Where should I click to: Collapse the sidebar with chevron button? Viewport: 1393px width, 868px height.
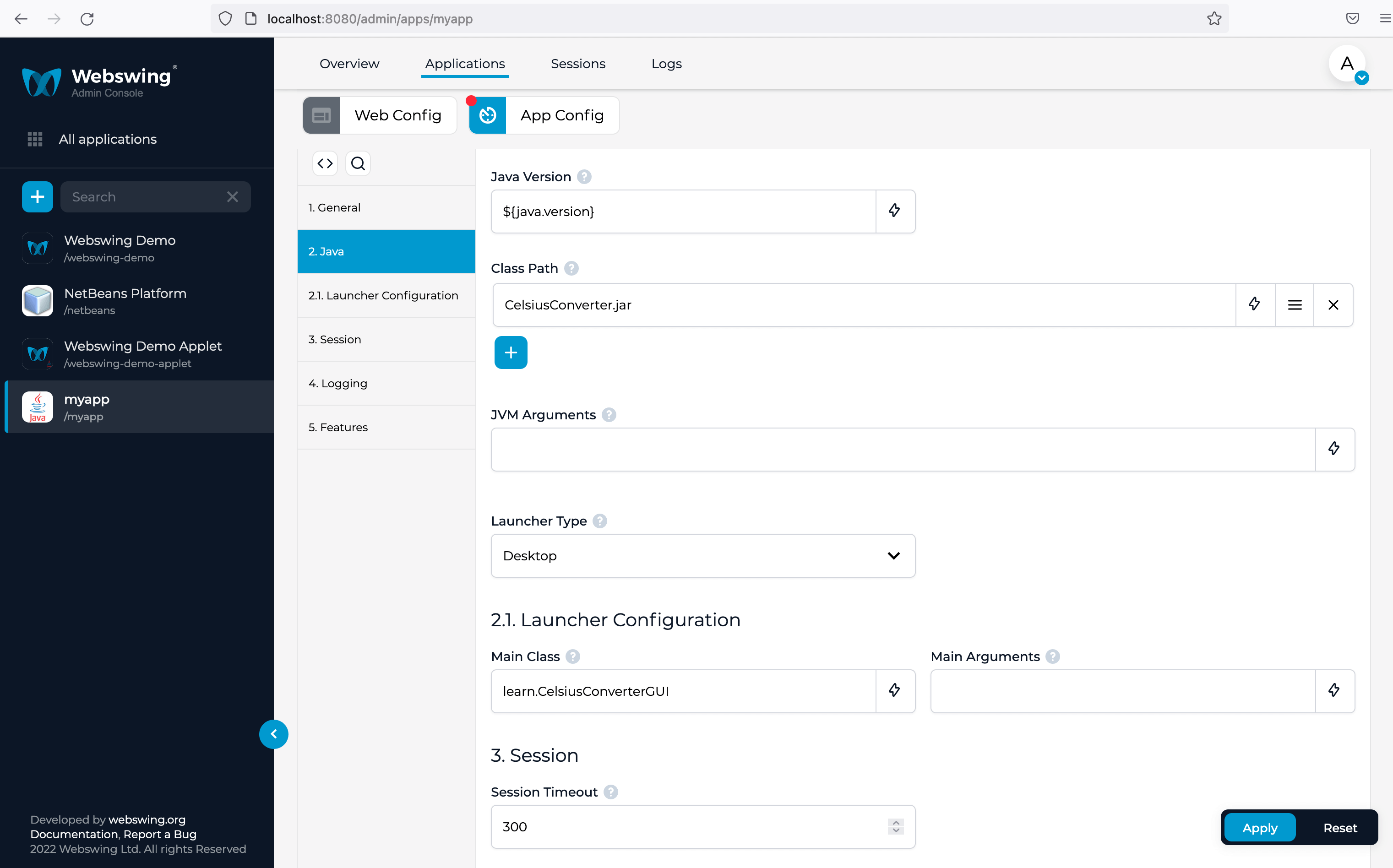click(273, 734)
